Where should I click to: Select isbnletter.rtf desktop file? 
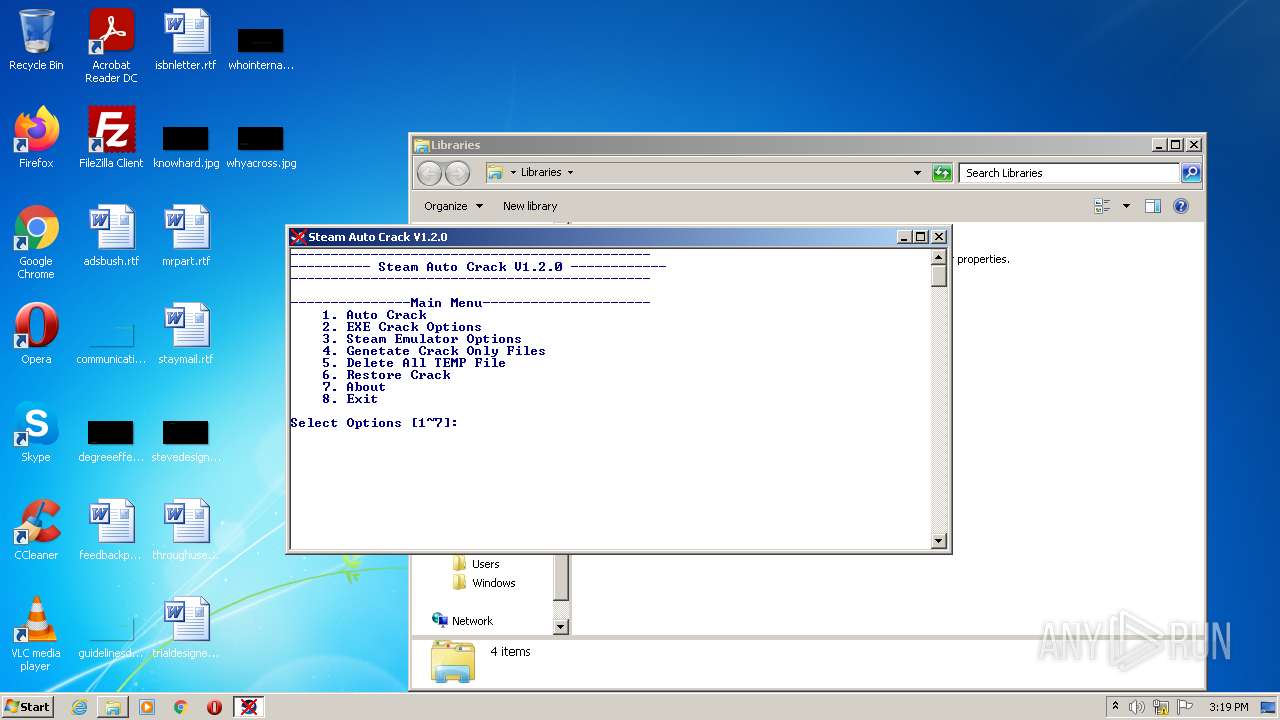tap(186, 40)
